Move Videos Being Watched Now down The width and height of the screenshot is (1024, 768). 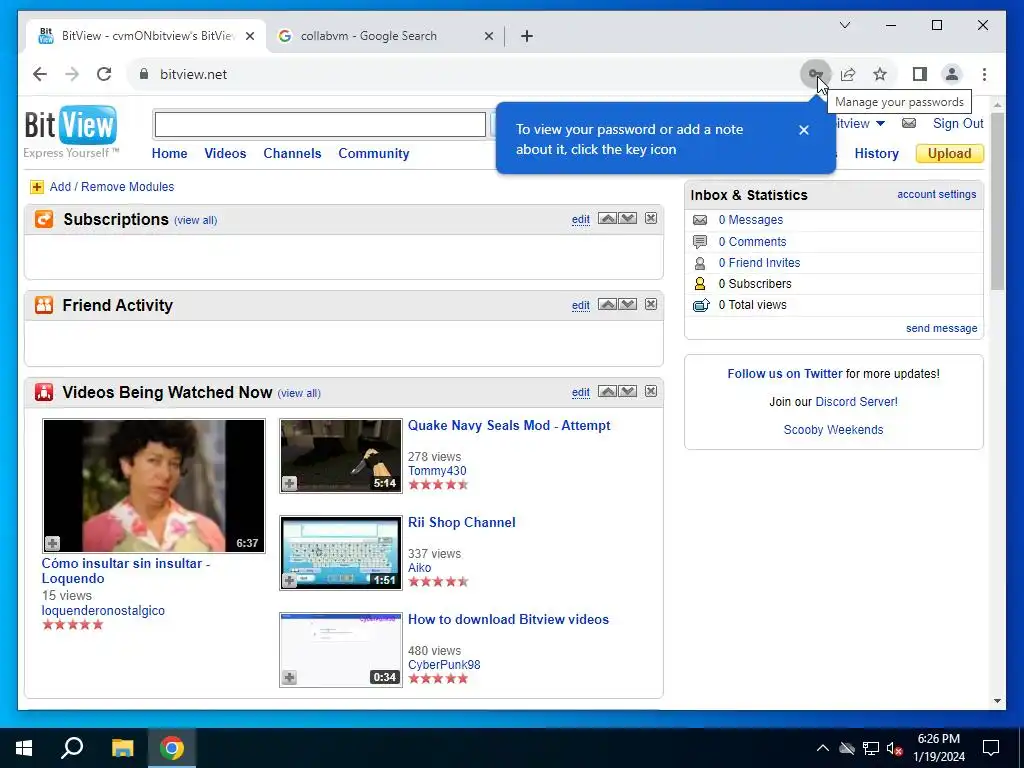tap(628, 391)
